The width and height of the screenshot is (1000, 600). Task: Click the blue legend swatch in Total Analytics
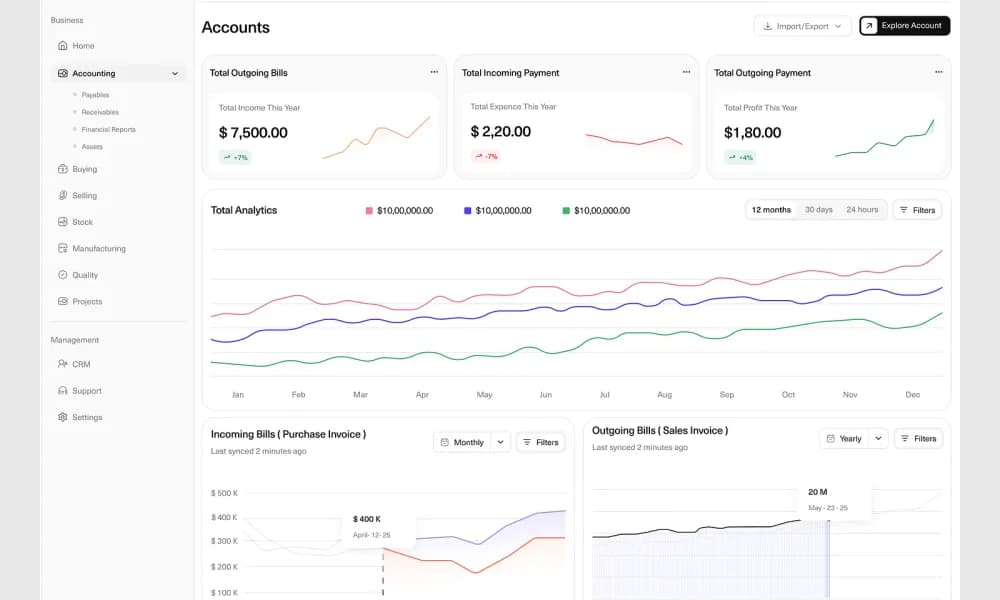click(467, 210)
